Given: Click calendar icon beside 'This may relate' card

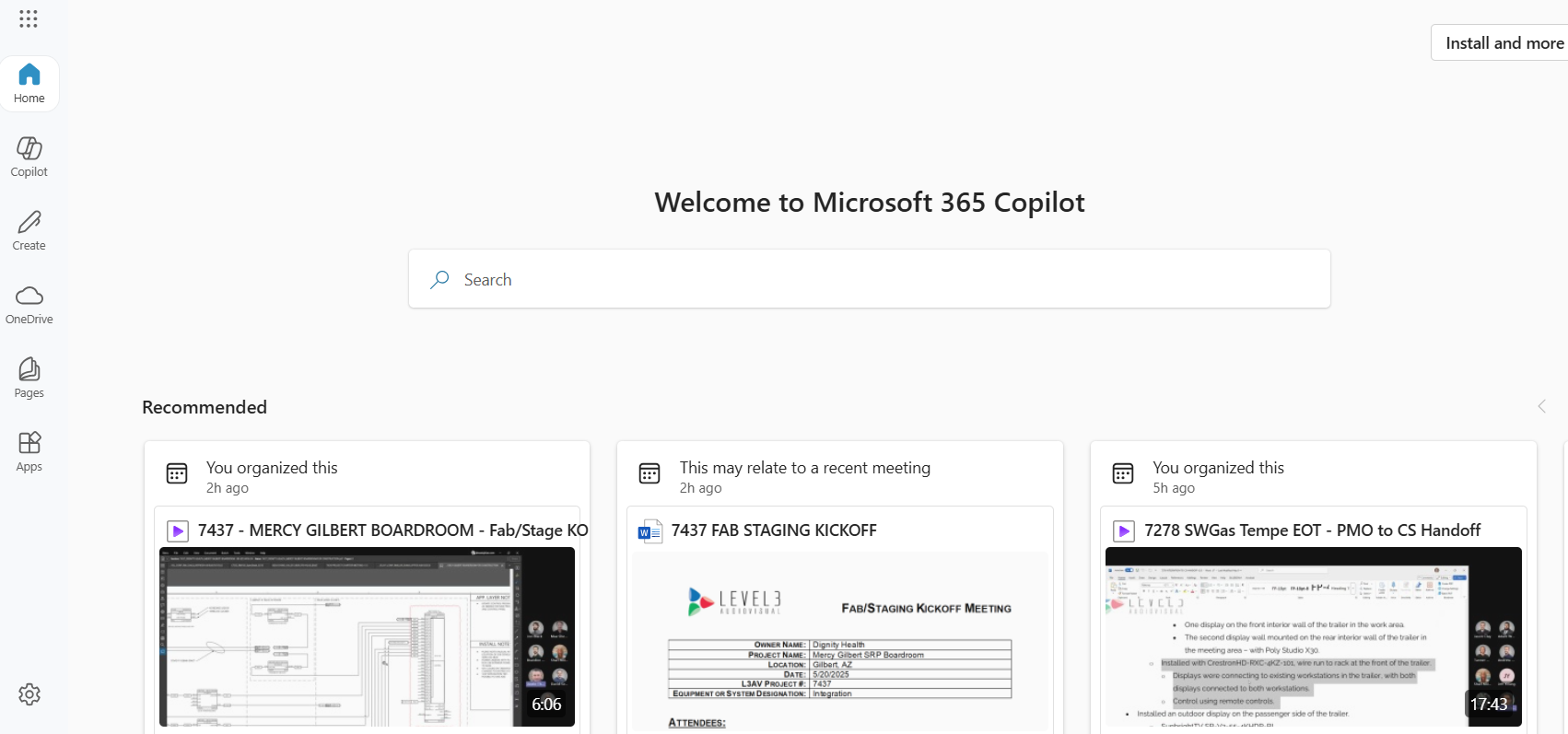Looking at the screenshot, I should (649, 473).
